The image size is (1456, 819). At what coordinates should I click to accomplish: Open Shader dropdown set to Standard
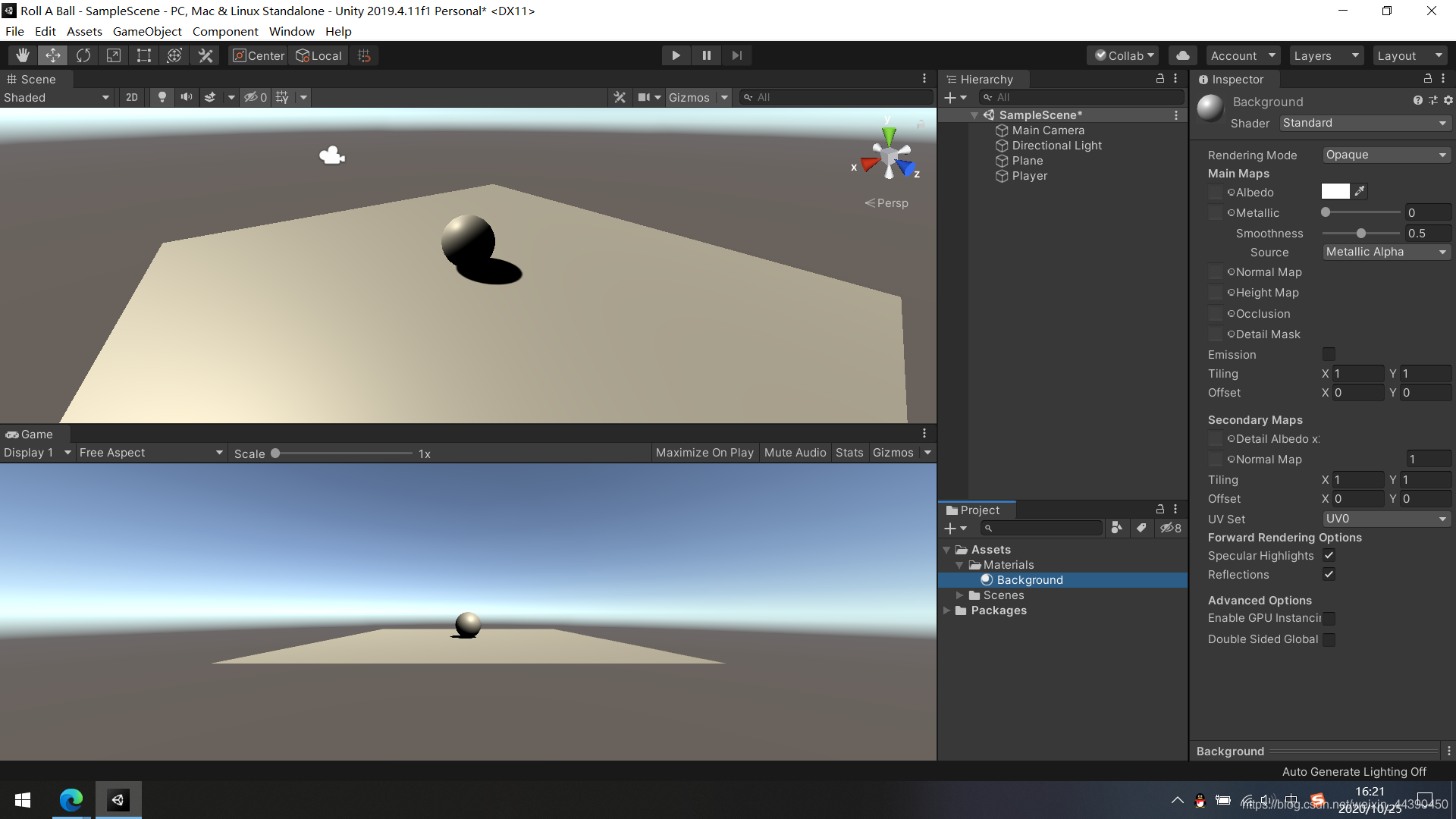click(1365, 123)
